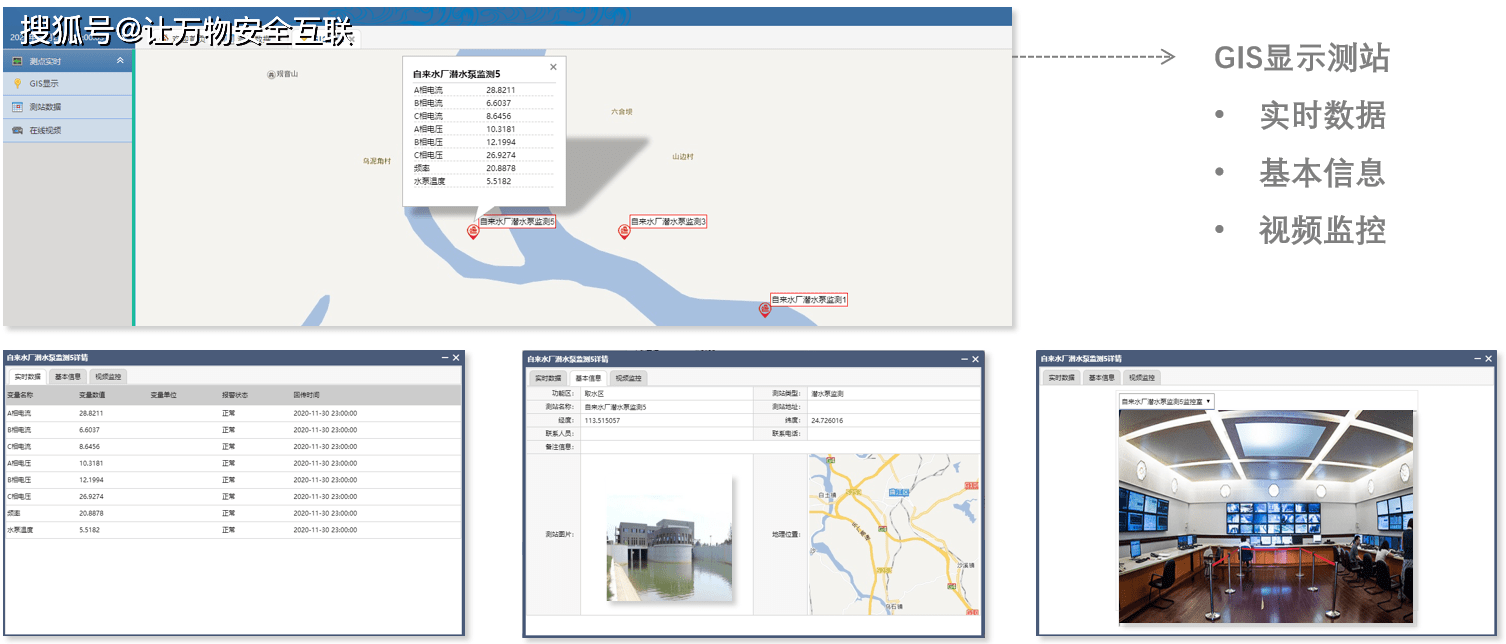
Task: Select 基本信息 tab in the video window
Action: coord(1102,378)
